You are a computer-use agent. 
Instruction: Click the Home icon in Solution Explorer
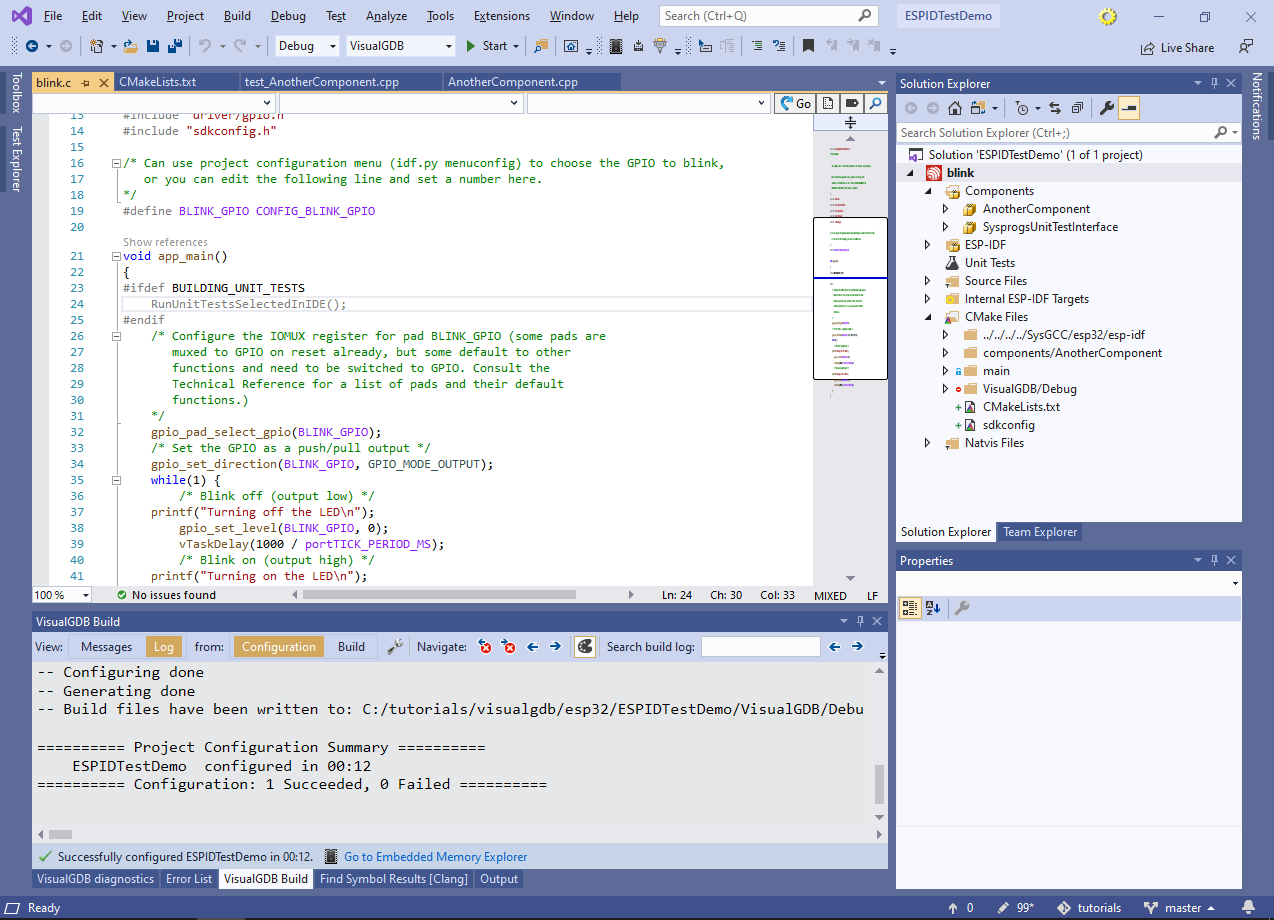955,108
